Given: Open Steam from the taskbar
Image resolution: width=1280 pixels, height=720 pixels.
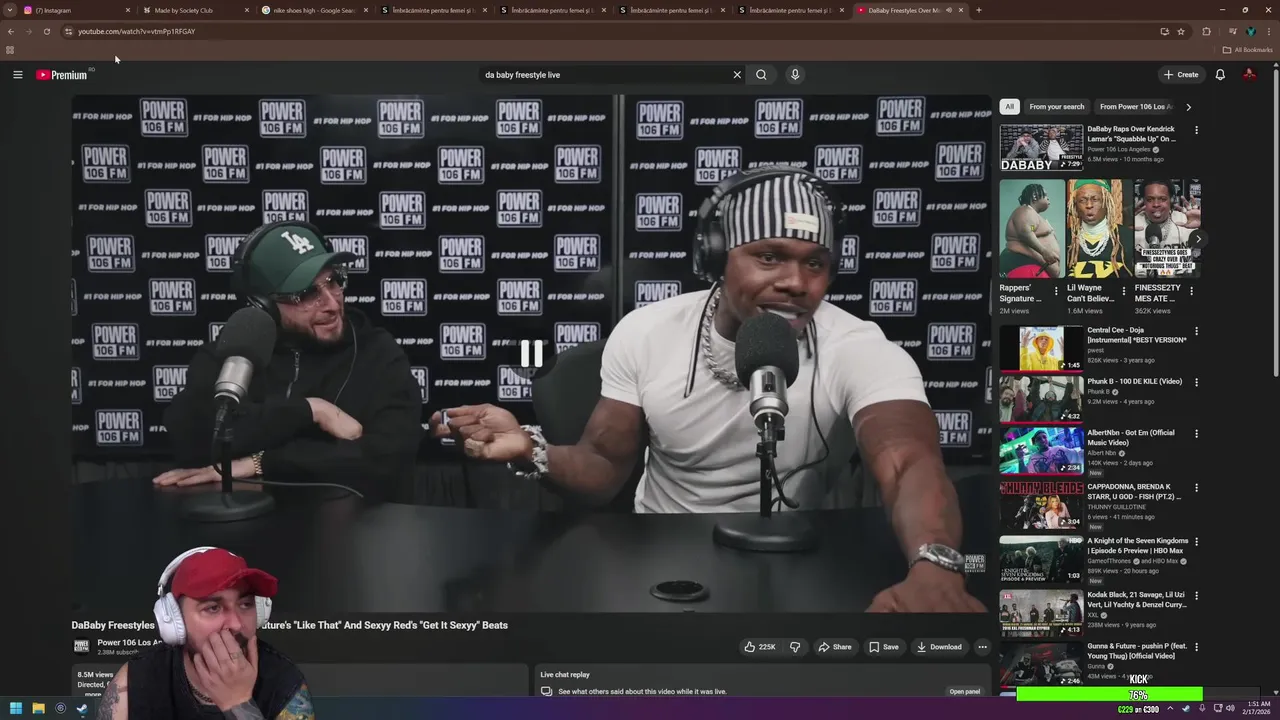Looking at the screenshot, I should coord(82,709).
